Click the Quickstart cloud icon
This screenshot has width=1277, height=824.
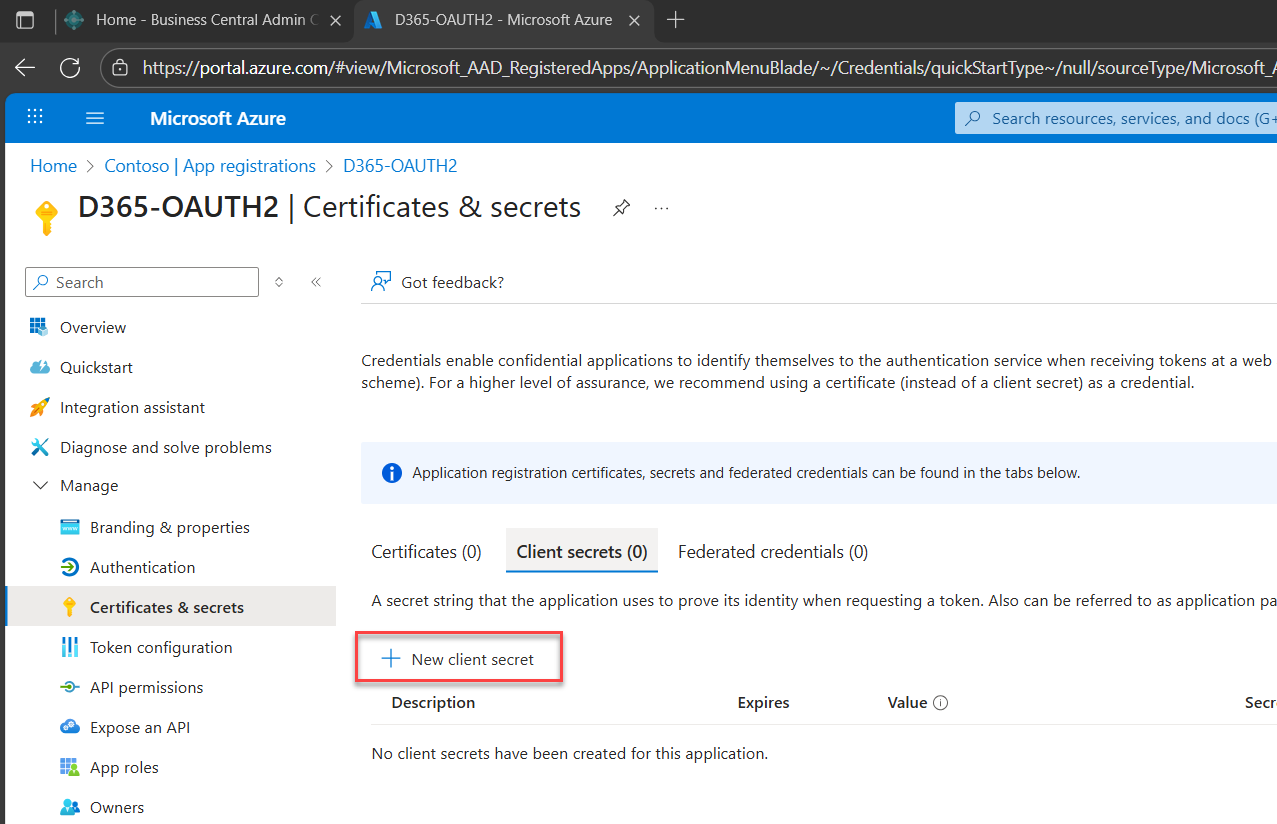39,367
